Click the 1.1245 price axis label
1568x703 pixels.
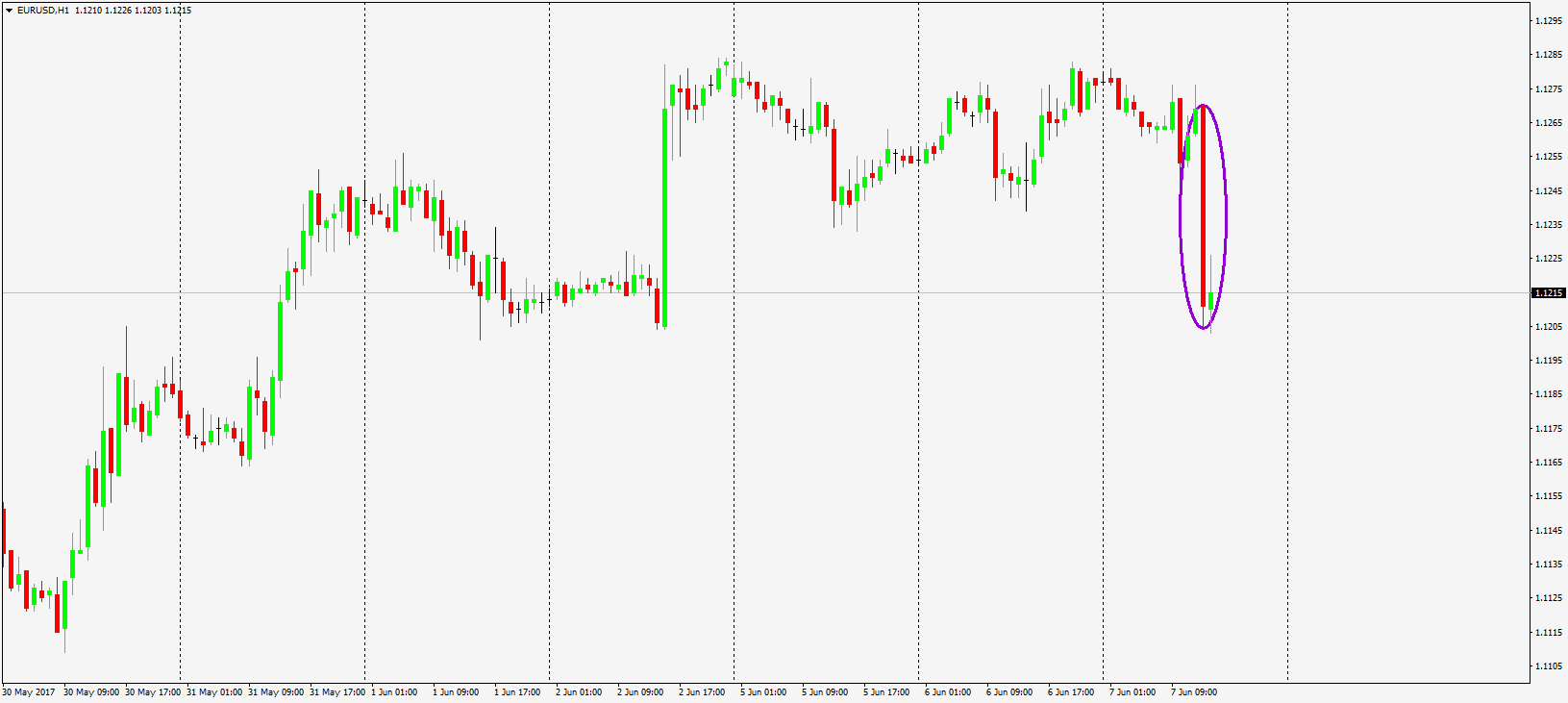tap(1549, 191)
